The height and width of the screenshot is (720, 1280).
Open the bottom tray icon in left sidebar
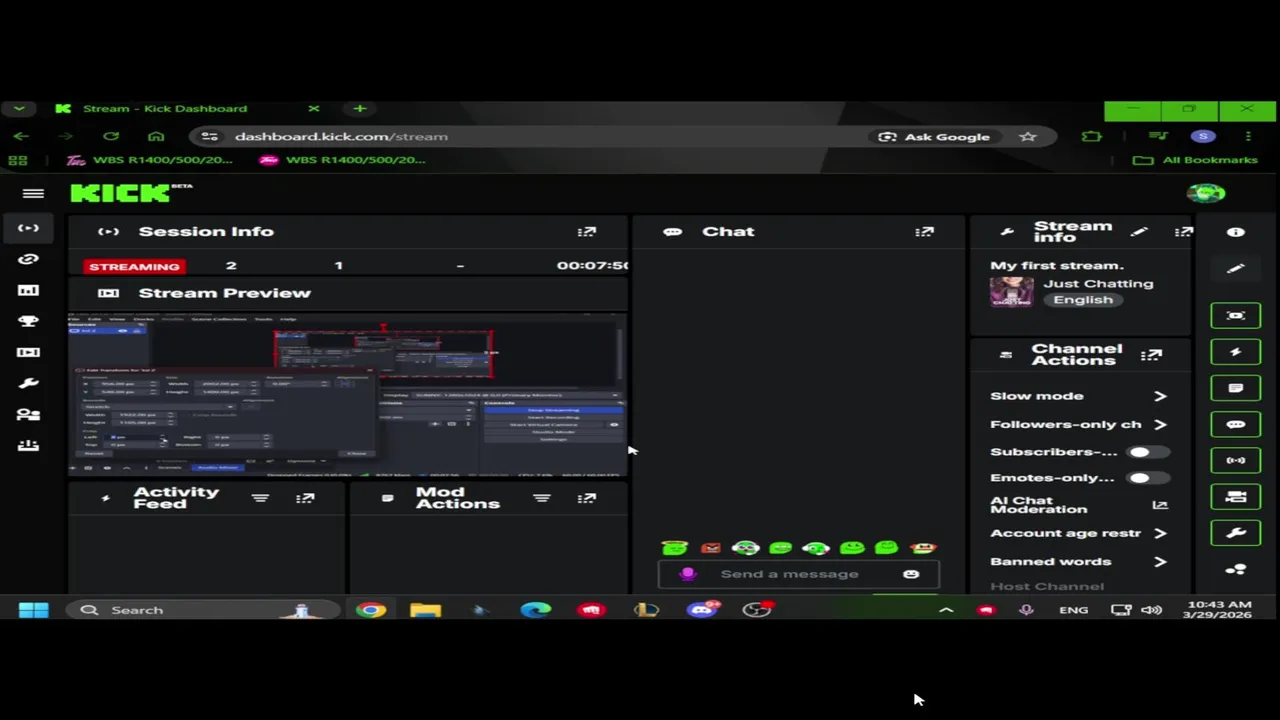28,446
